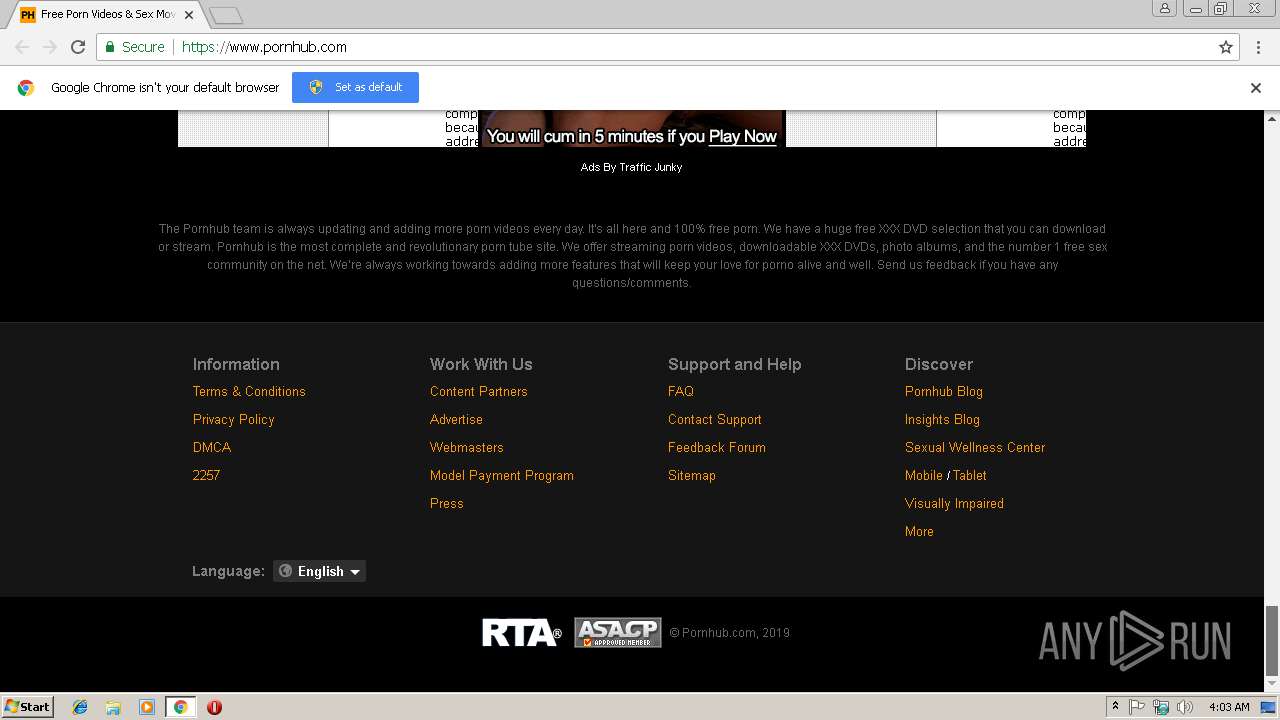Set Chrome as default browser
1280x720 pixels.
355,87
